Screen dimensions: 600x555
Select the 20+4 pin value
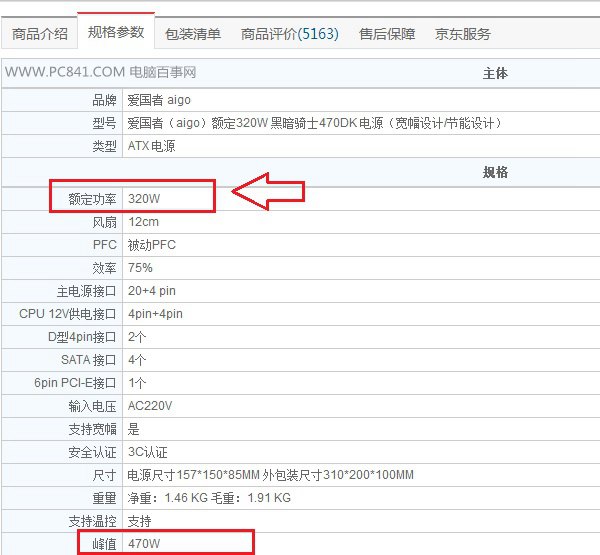pyautogui.click(x=152, y=291)
